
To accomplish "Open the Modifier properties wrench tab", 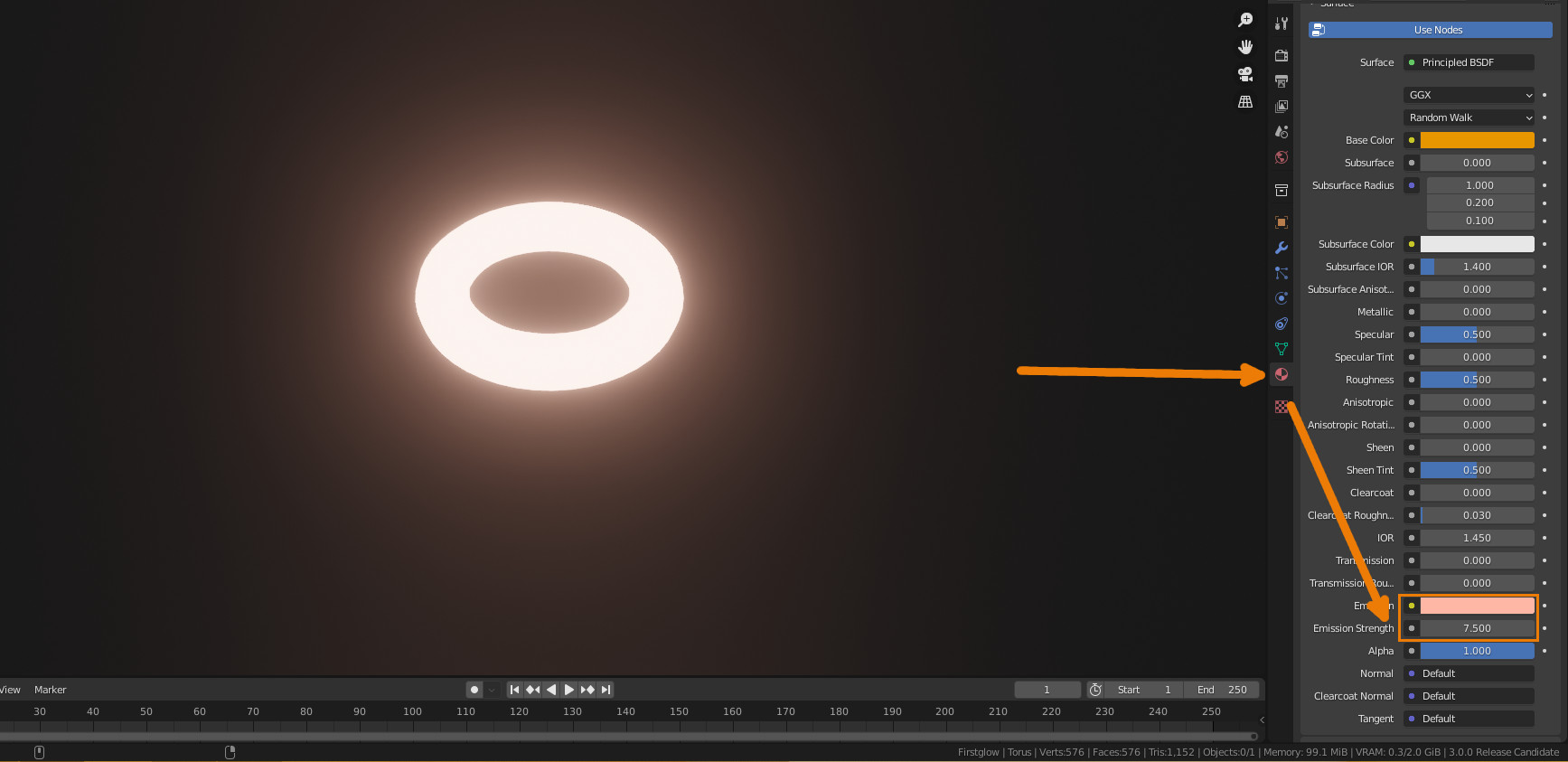I will pyautogui.click(x=1282, y=248).
